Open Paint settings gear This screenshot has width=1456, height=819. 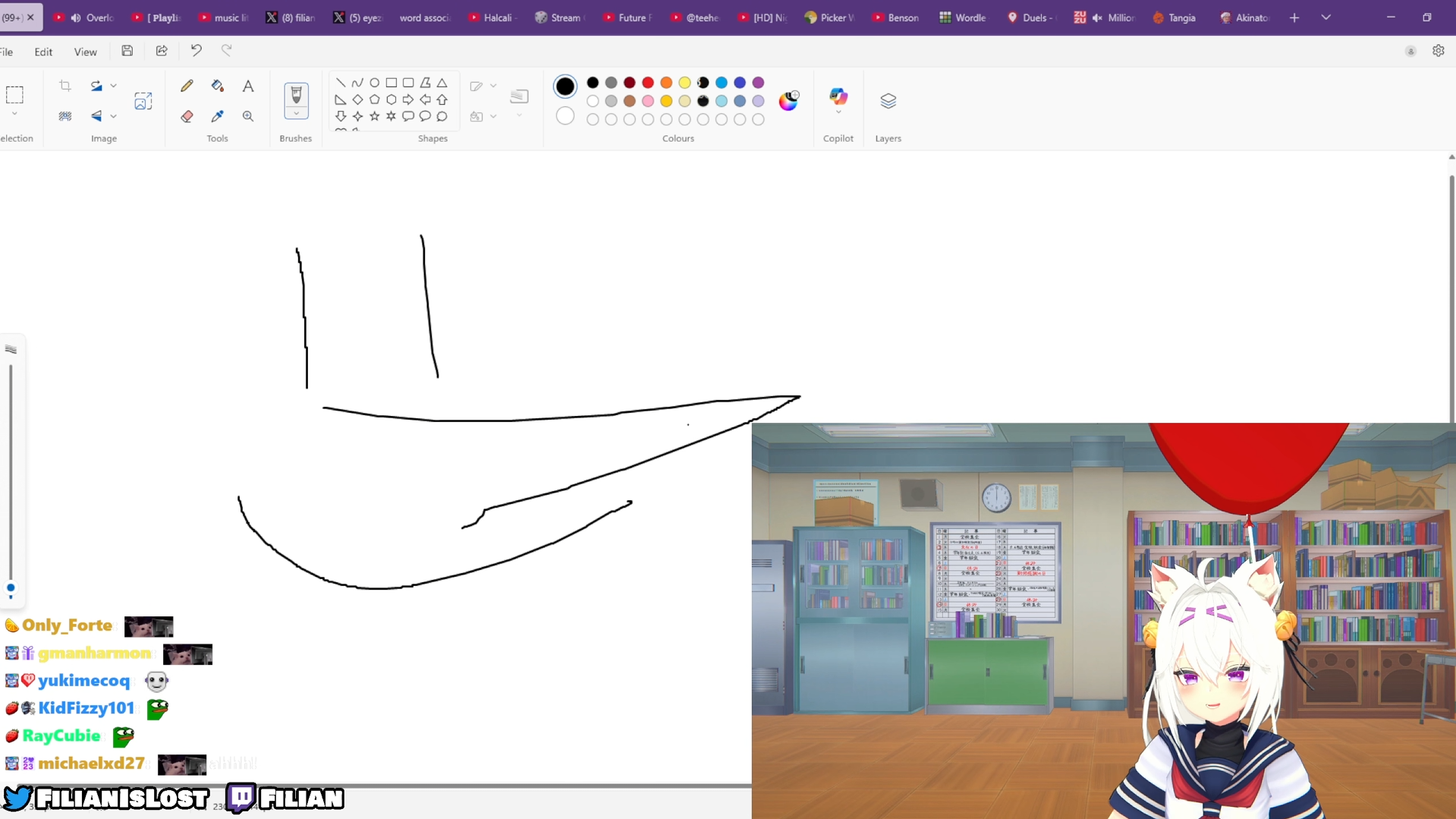(1438, 51)
